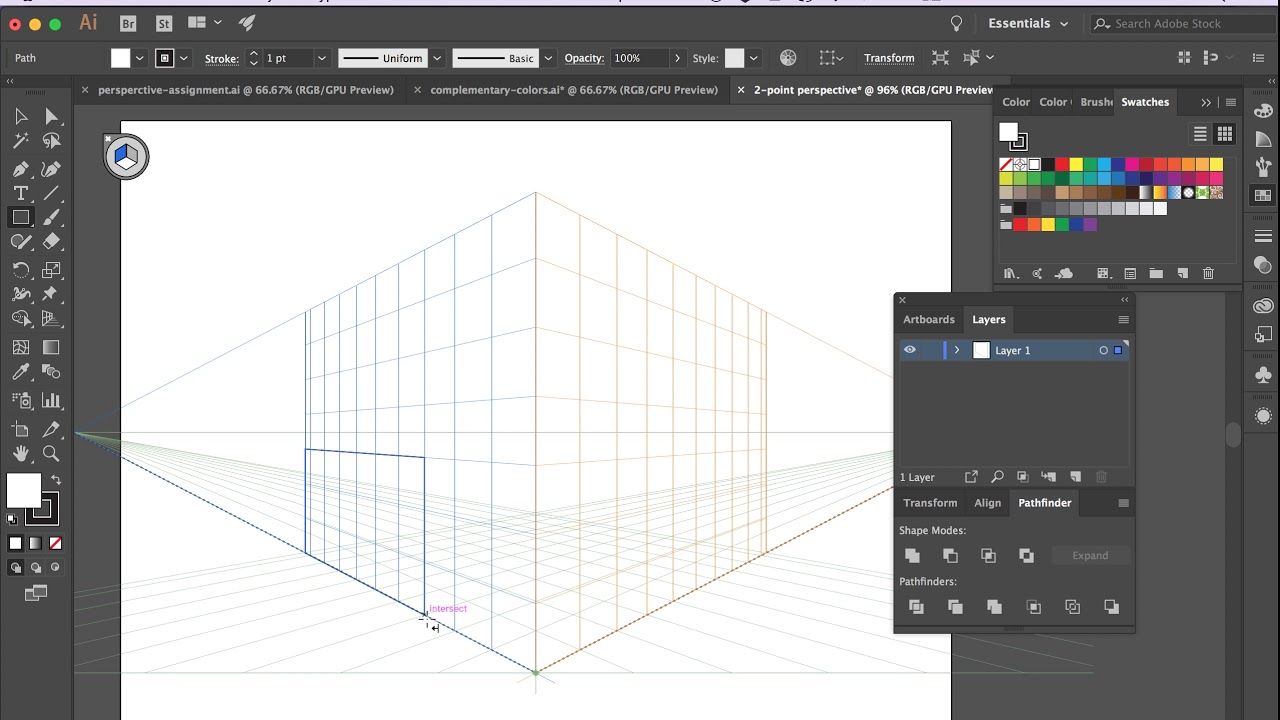Image resolution: width=1280 pixels, height=720 pixels.
Task: Open the complementary-colors.ai document tab
Action: [x=573, y=90]
